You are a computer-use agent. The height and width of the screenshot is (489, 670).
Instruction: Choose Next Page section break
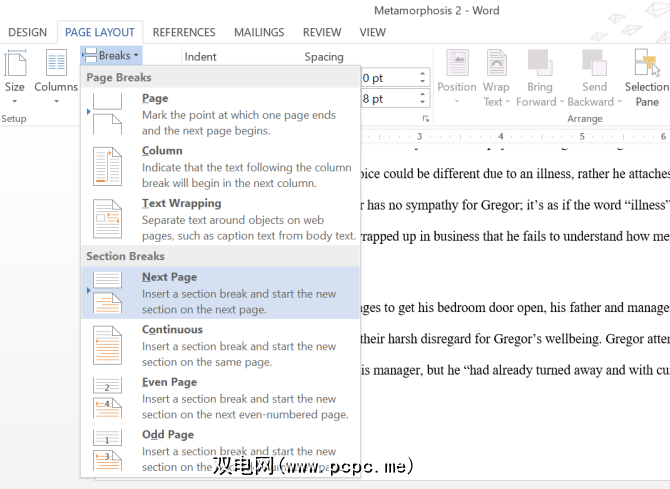[x=220, y=292]
